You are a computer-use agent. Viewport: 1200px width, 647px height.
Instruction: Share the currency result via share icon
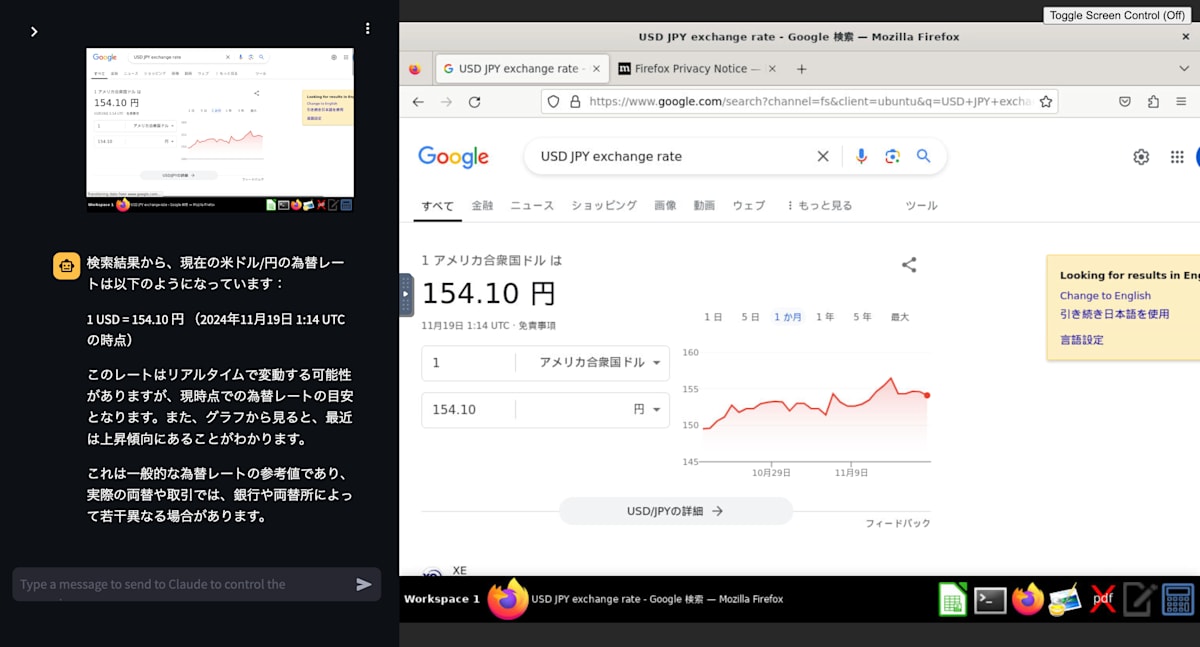pos(909,265)
